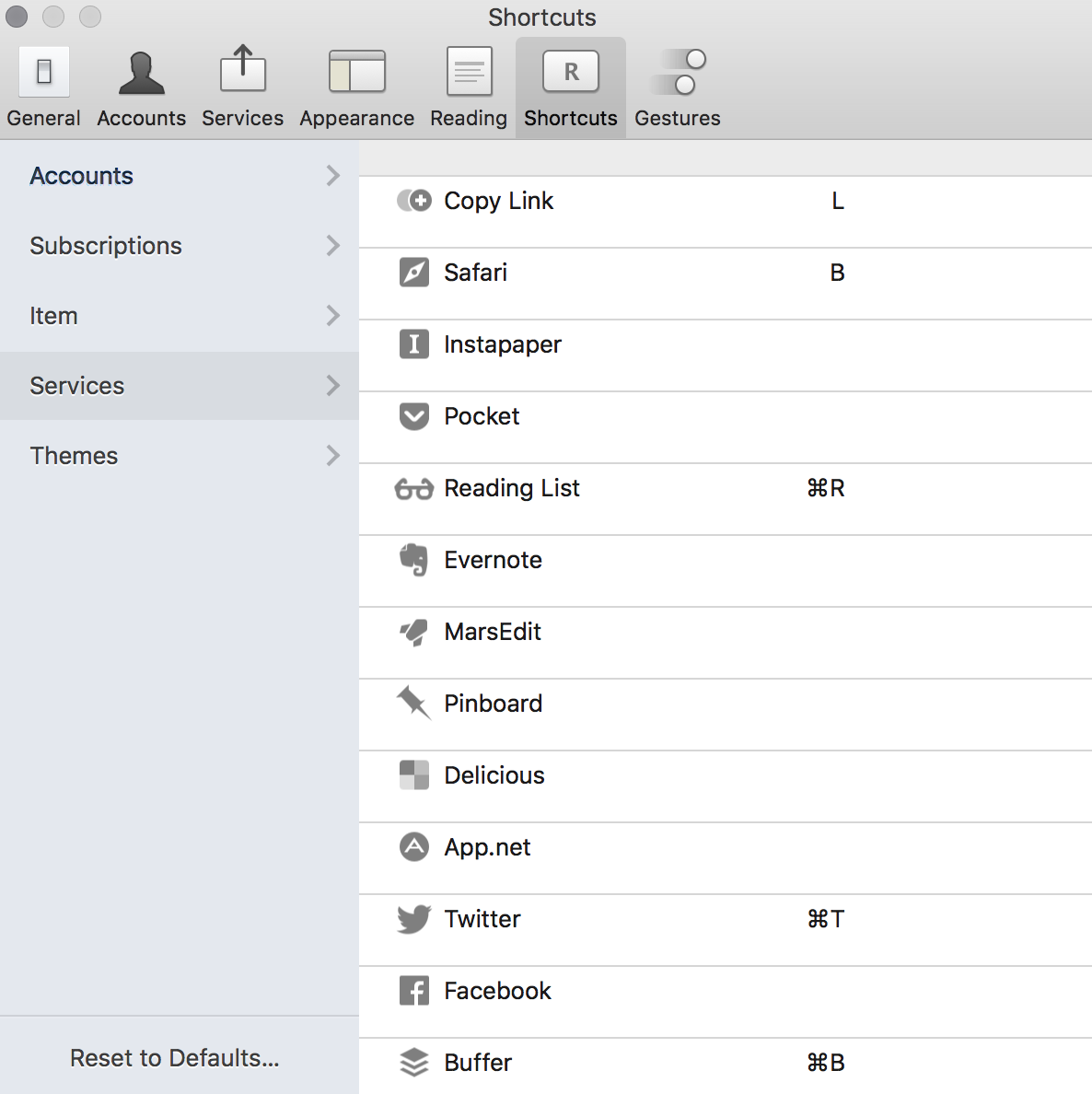Screen dimensions: 1092x1094
Task: Edit the Copy Link shortcut L
Action: 838,201
